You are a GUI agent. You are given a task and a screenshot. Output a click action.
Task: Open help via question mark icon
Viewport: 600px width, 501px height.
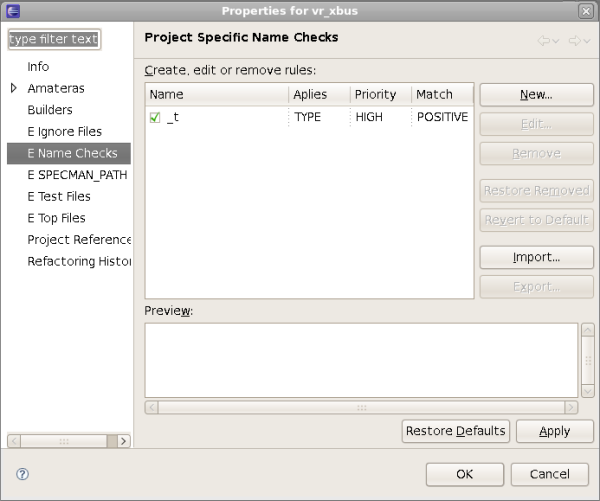click(x=23, y=474)
